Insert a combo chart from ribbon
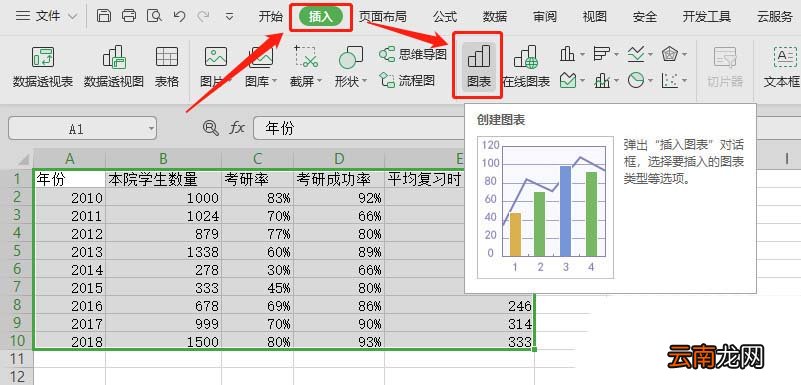 [602, 80]
